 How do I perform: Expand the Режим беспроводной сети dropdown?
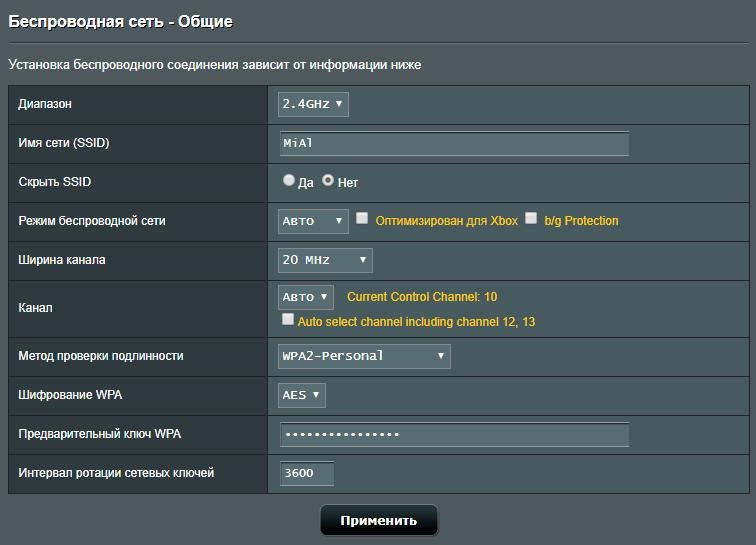(x=313, y=221)
